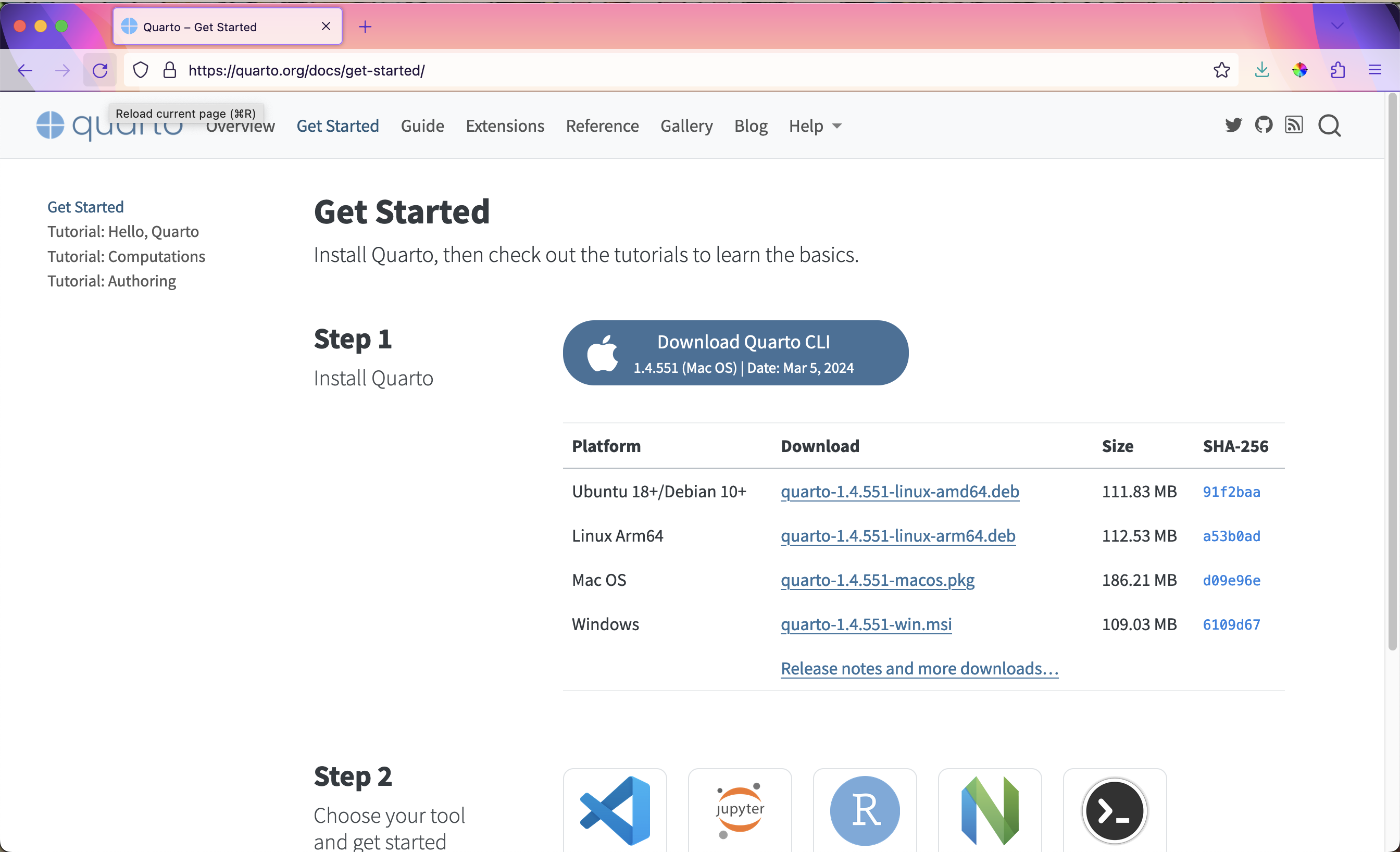Screen dimensions: 1400x852
Task: Download quarto-1.4.551-macos.pkg link
Action: click(x=877, y=580)
